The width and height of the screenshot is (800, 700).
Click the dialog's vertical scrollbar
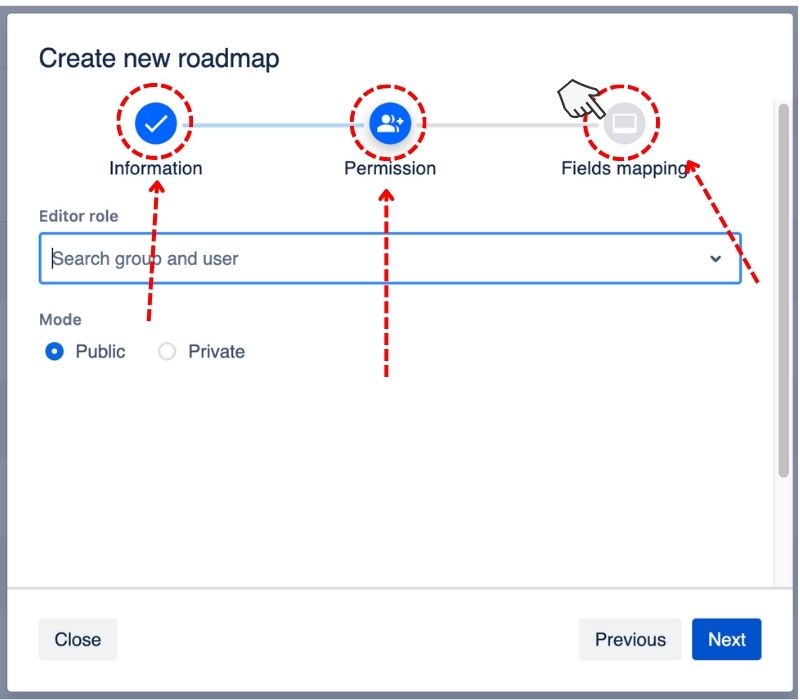click(782, 300)
